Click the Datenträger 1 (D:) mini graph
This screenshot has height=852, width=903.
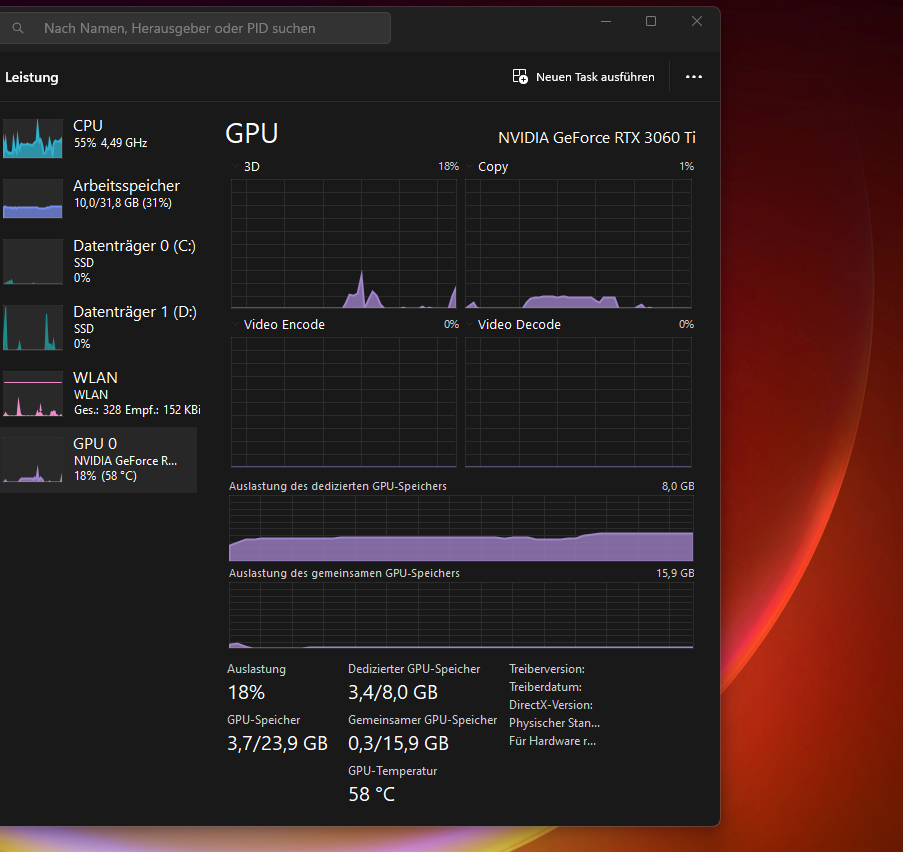[33, 328]
